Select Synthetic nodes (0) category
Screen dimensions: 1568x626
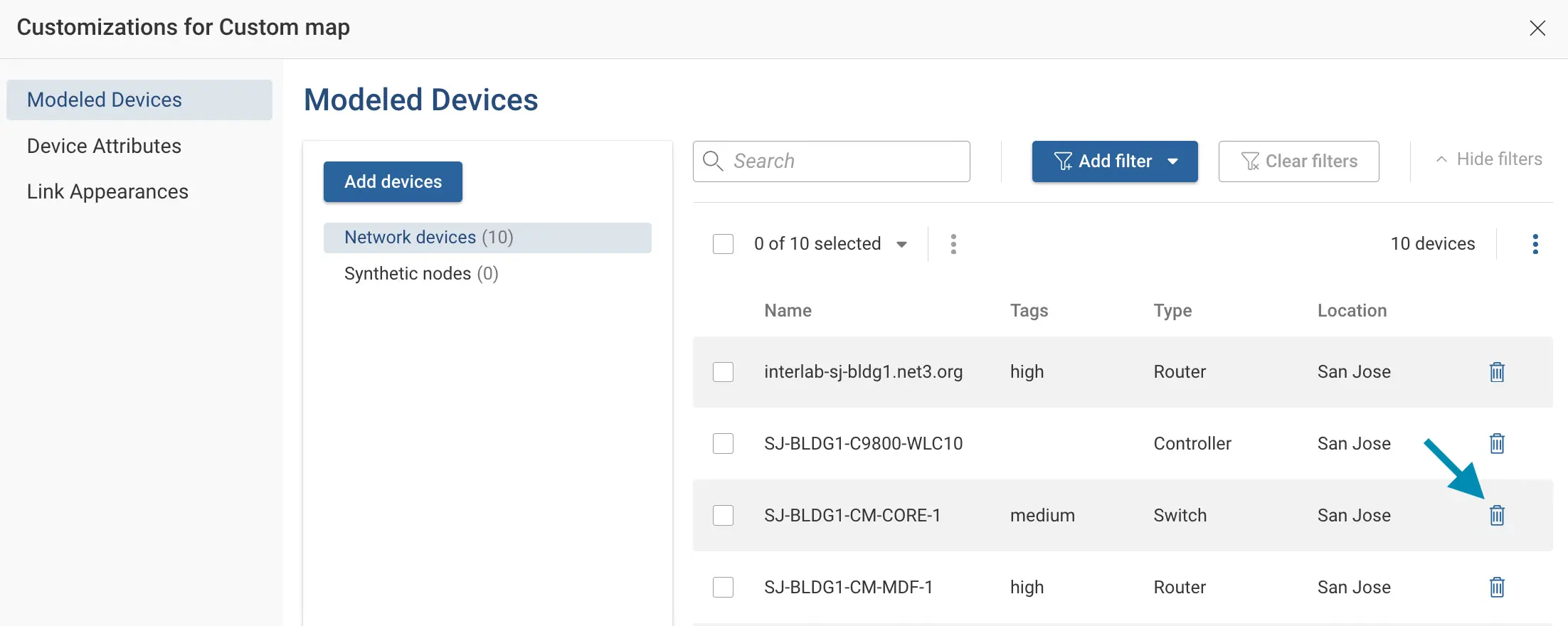tap(421, 274)
